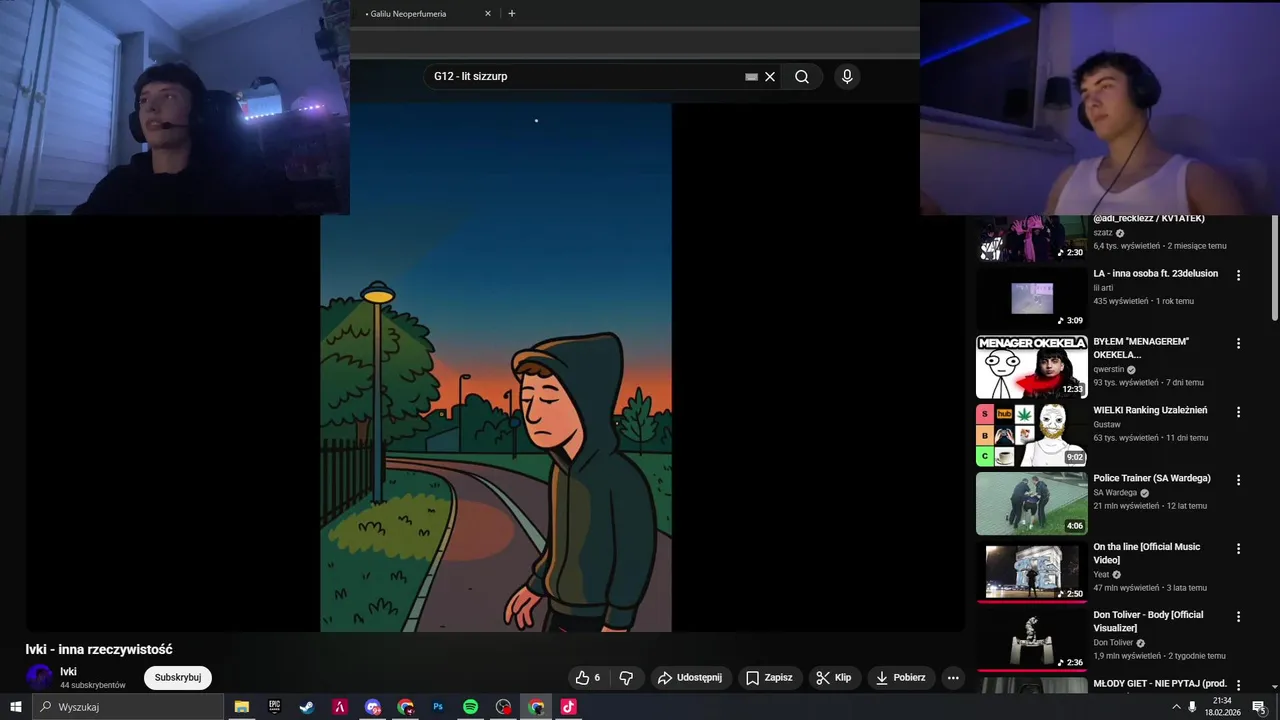Click channel name Gustaw

(x=1107, y=425)
